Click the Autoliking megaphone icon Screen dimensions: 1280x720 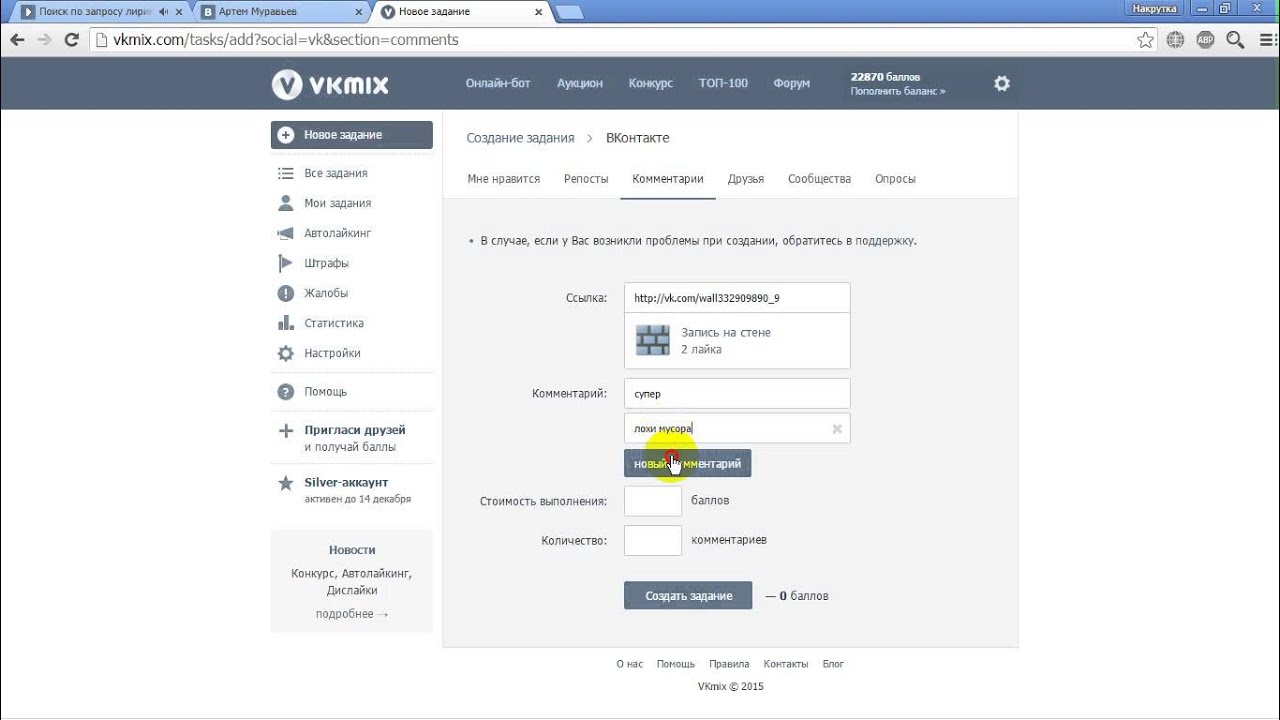286,233
